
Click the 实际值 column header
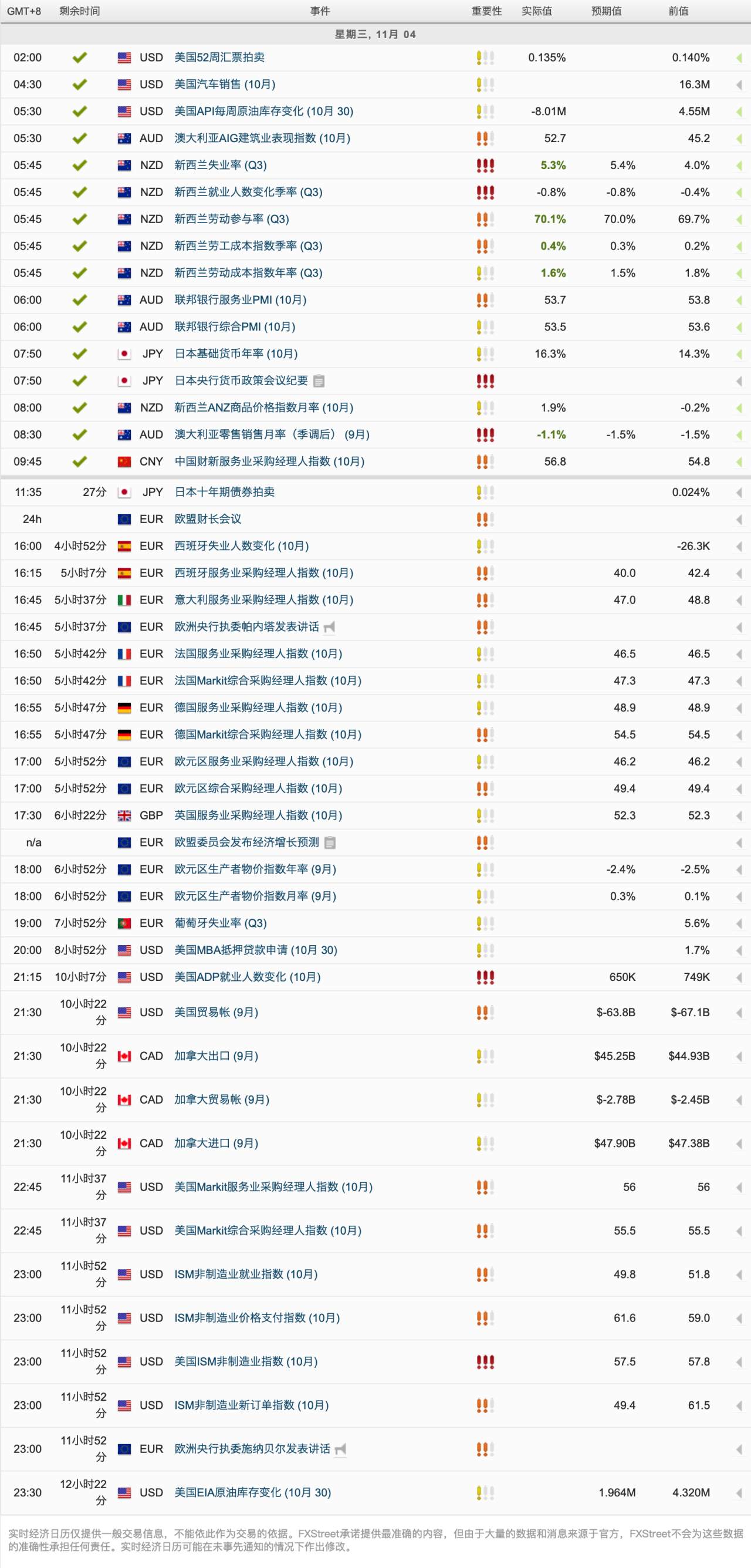click(537, 11)
